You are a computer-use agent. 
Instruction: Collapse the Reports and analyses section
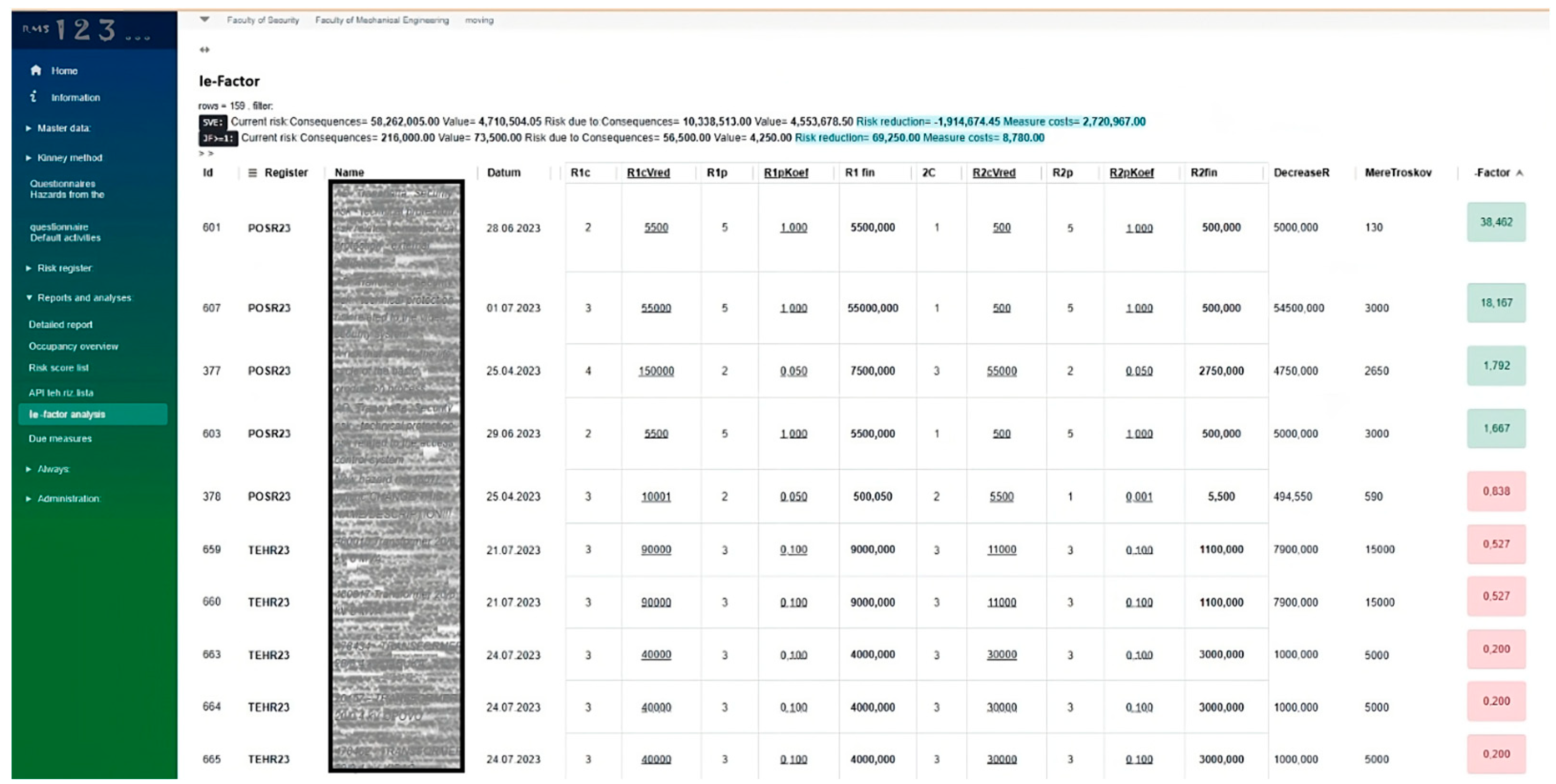pos(84,298)
